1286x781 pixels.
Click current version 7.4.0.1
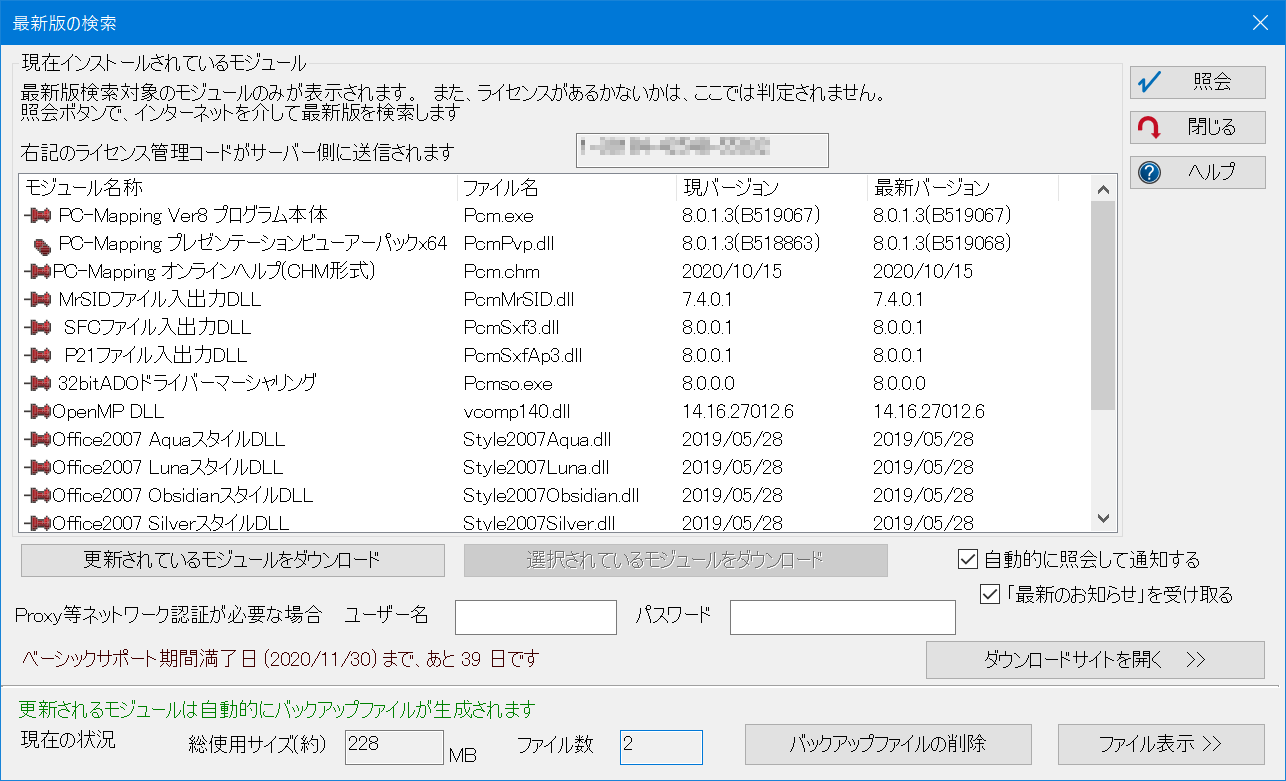coord(706,299)
